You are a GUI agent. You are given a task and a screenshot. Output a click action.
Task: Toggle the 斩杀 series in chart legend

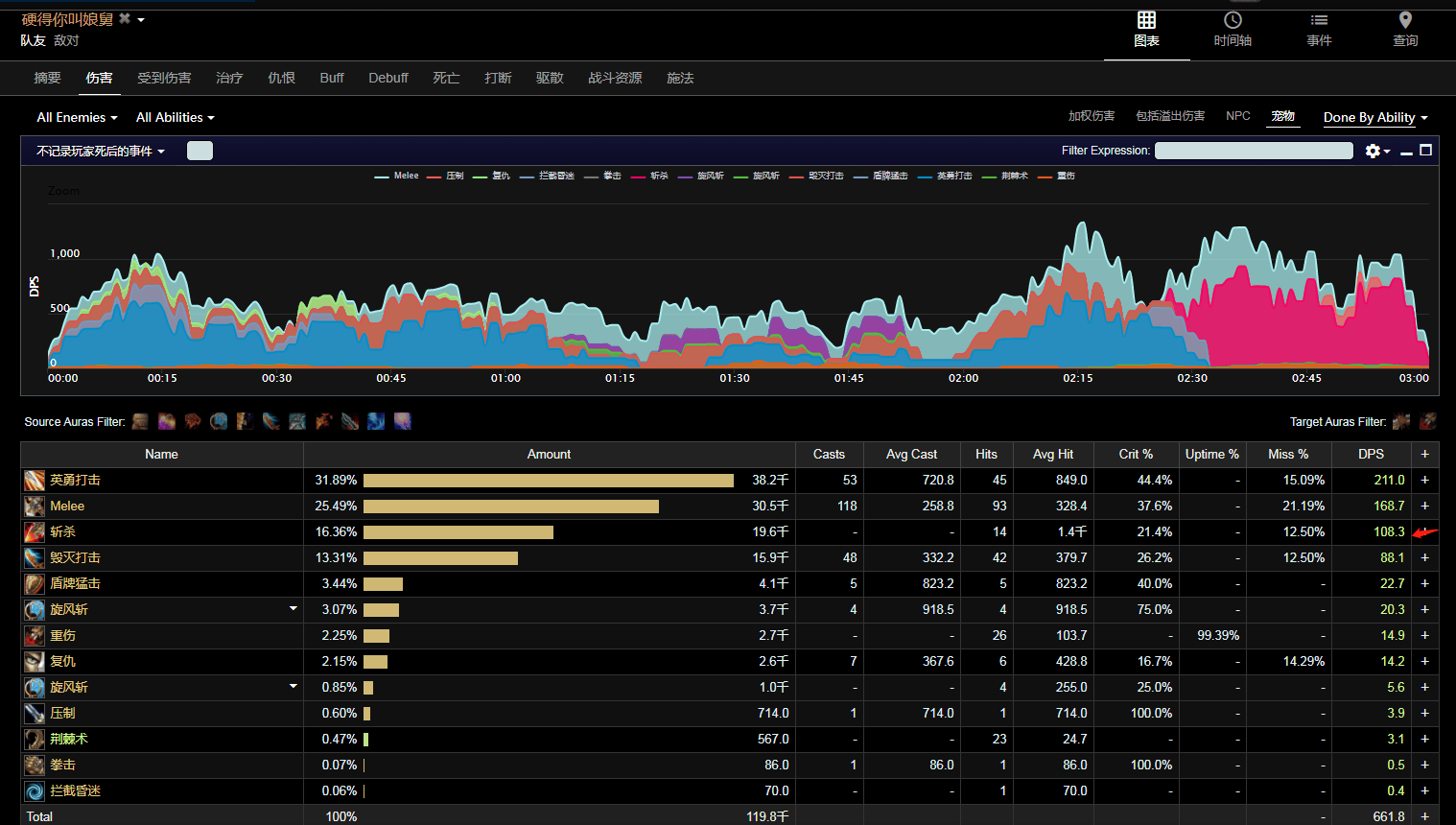pos(649,176)
